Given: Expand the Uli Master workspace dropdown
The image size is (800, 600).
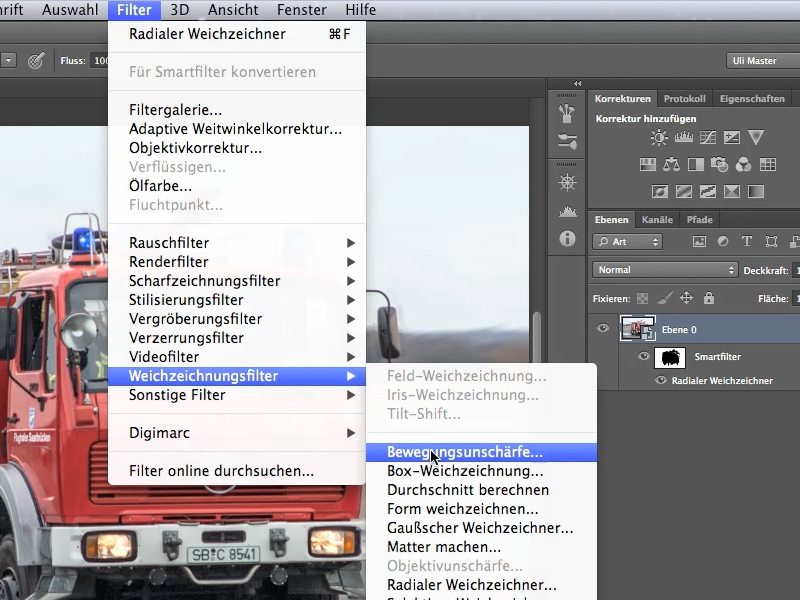Looking at the screenshot, I should [x=763, y=61].
